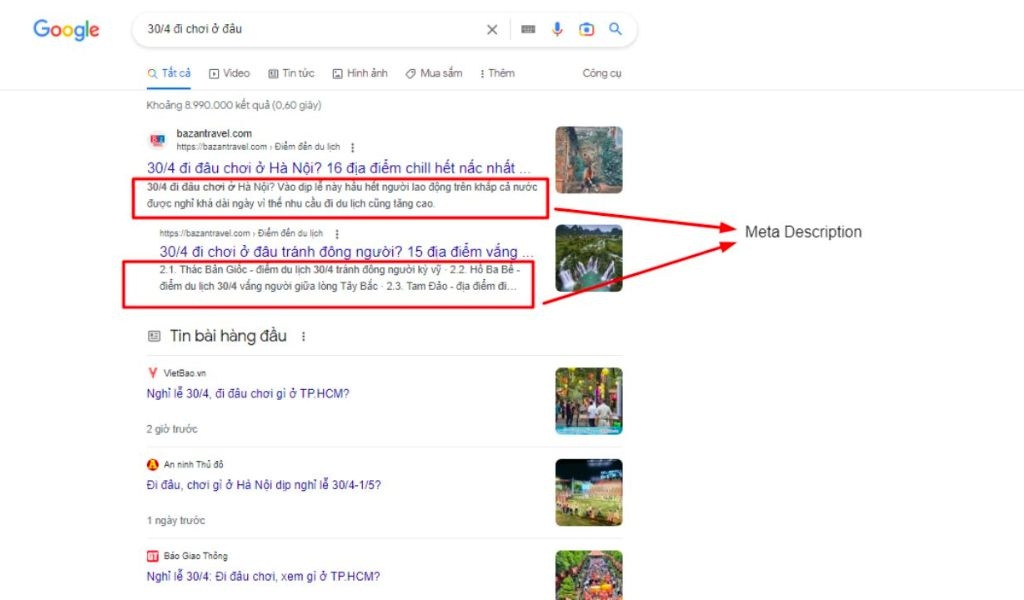Click the second result's bazantravel.com URL breadcrumb
Viewport: 1024px width, 600px height.
241,233
